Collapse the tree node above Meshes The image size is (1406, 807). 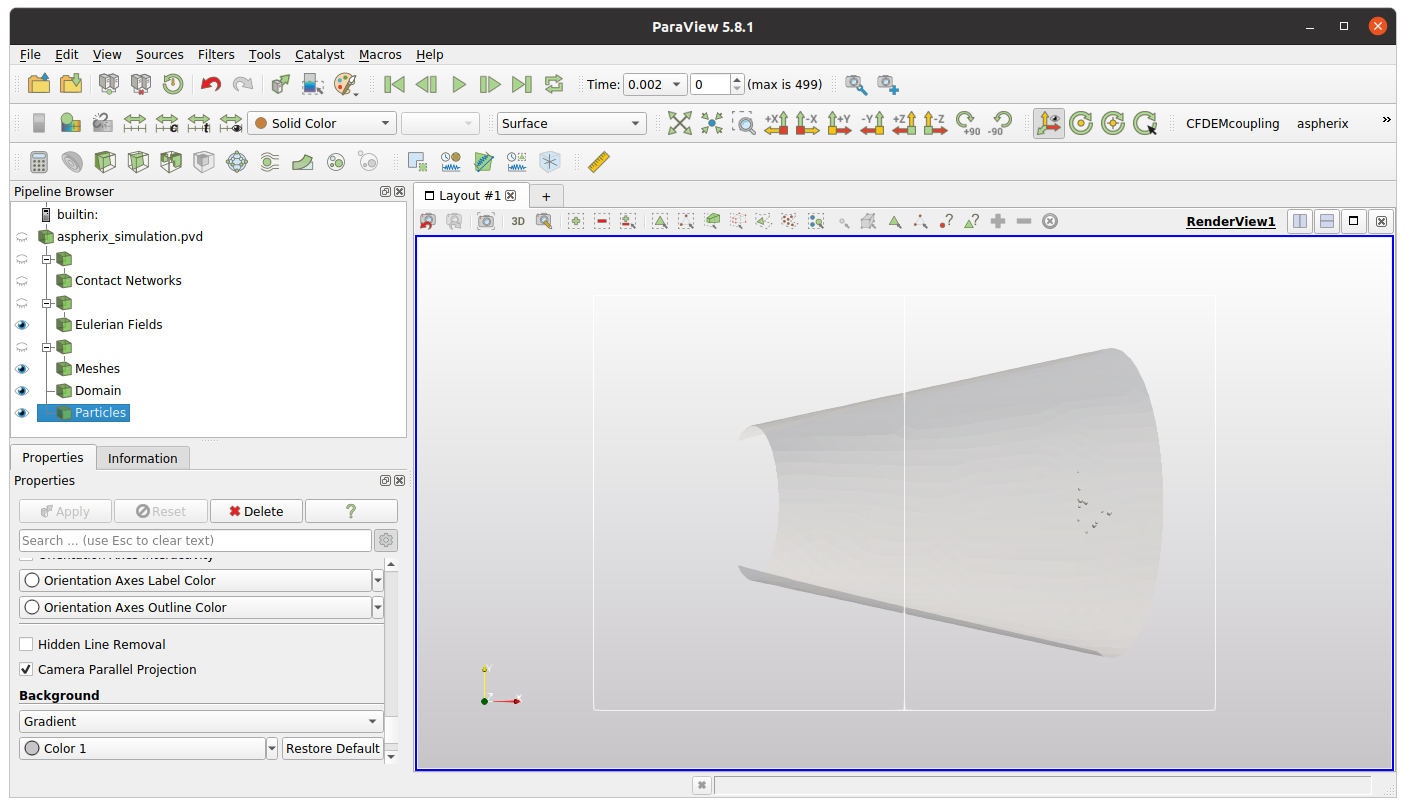[46, 347]
